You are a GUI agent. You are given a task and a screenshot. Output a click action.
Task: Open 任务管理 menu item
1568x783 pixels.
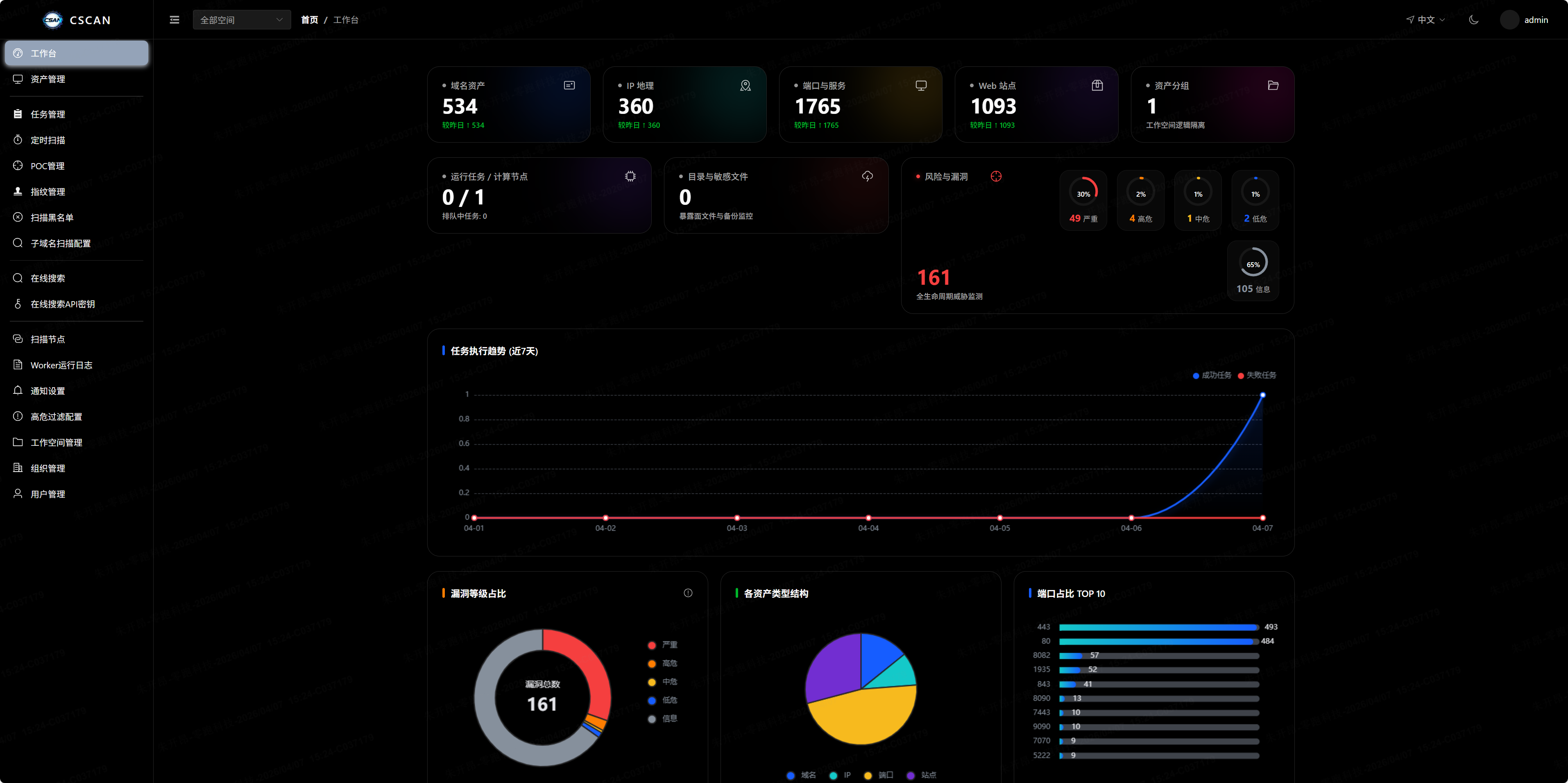coord(77,114)
